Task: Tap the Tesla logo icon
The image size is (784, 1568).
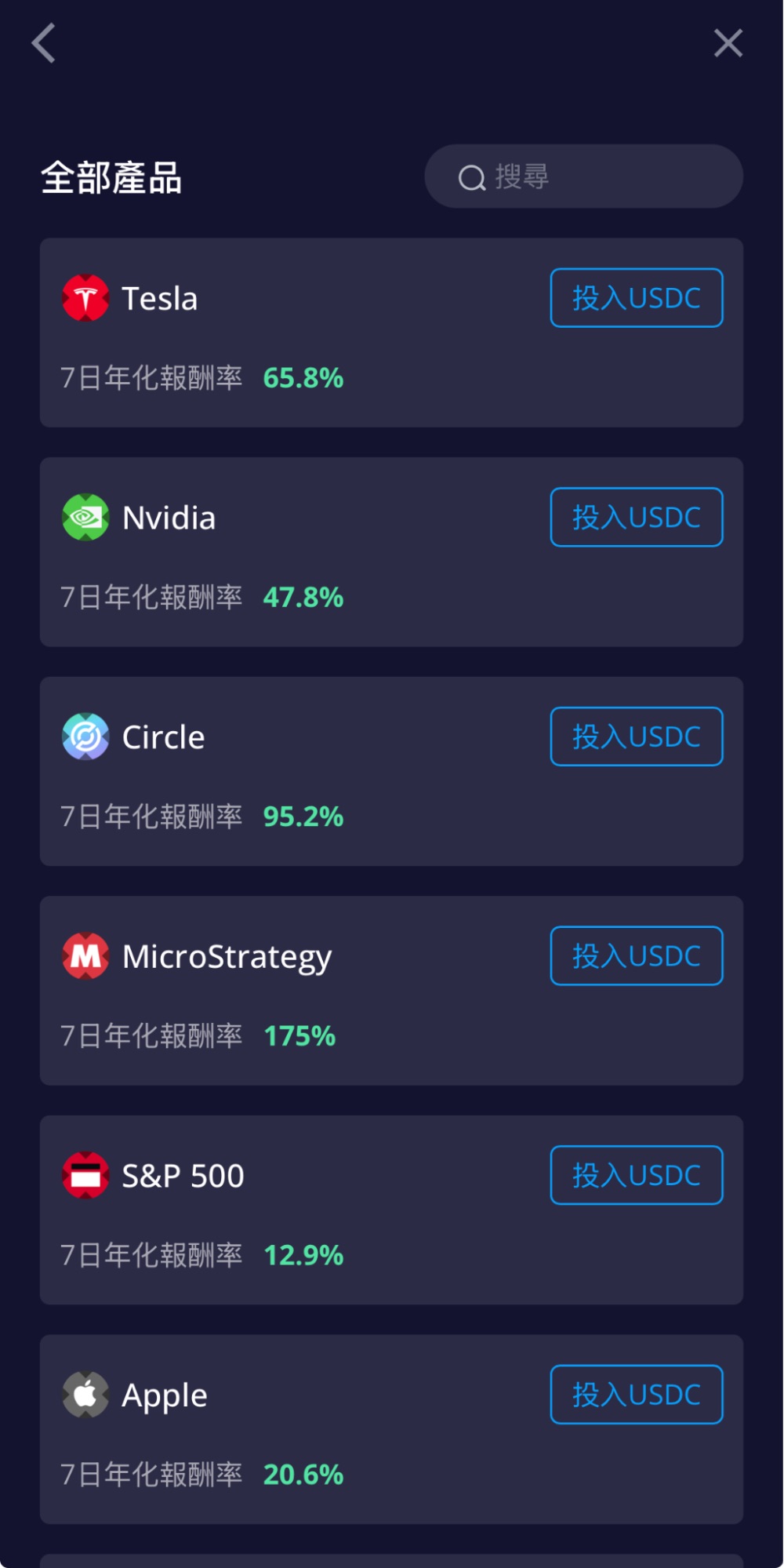Action: (x=85, y=298)
